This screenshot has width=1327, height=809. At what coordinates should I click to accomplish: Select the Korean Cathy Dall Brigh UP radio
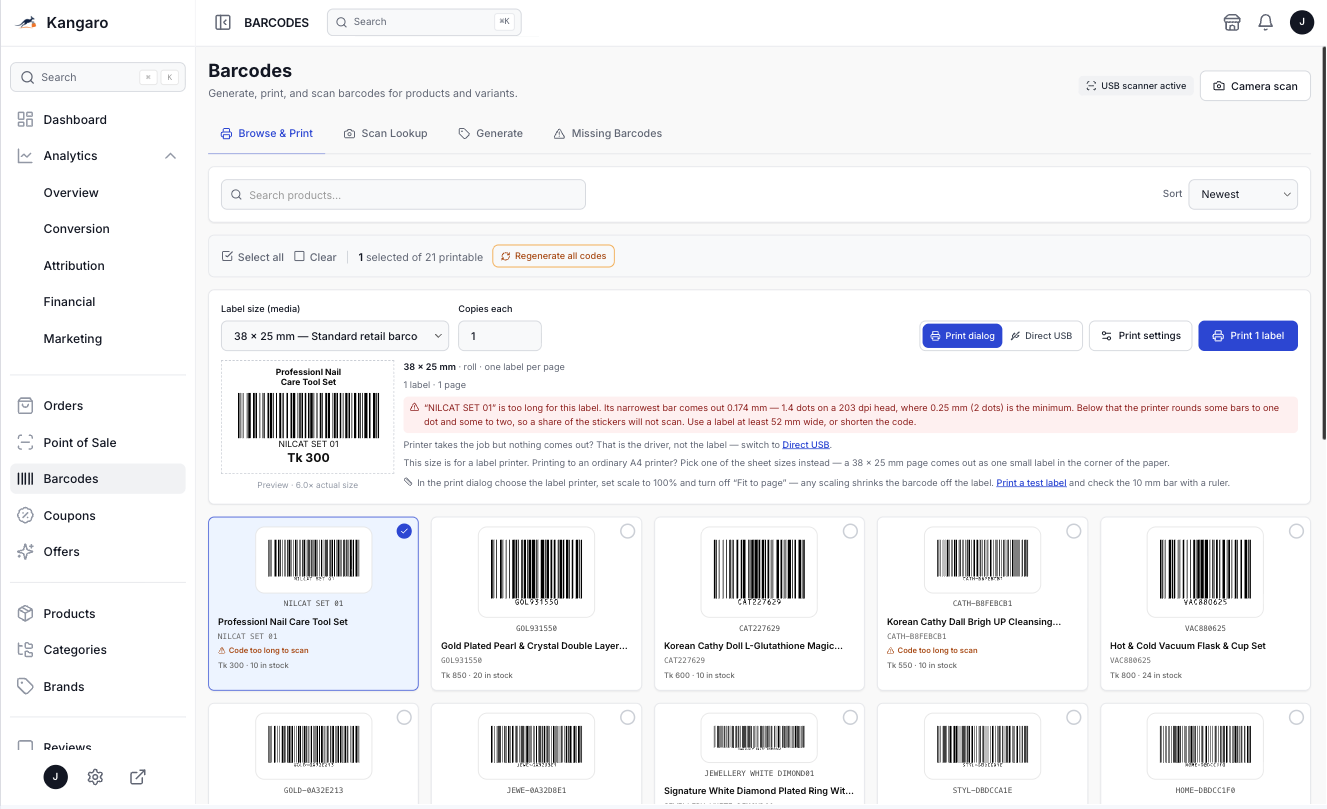coord(1073,531)
